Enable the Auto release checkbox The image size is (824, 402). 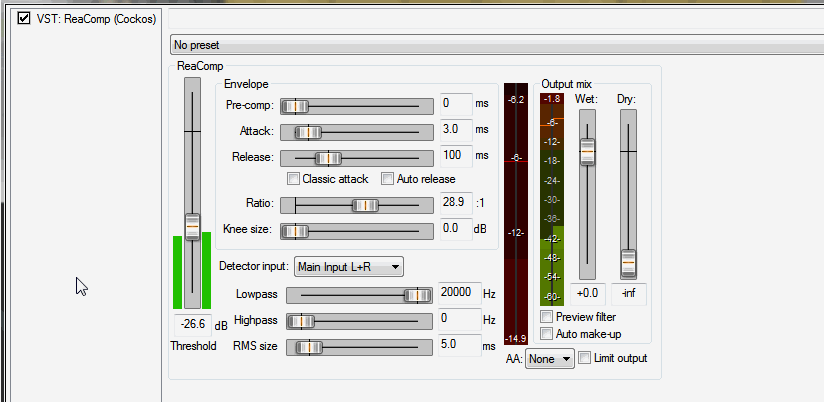tap(387, 179)
